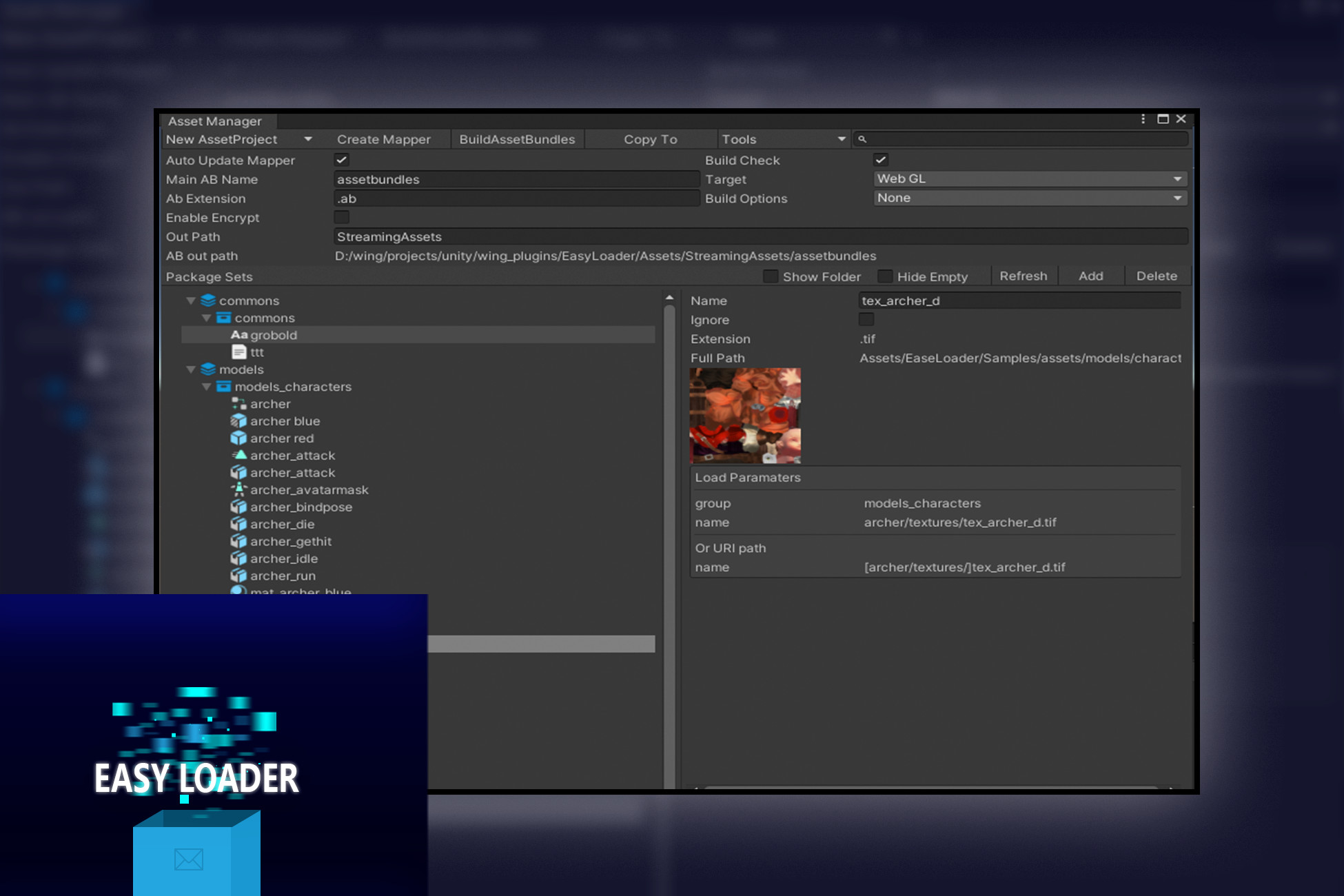Open the Target dropdown showing Web GL
This screenshot has width=1344, height=896.
pos(1029,179)
